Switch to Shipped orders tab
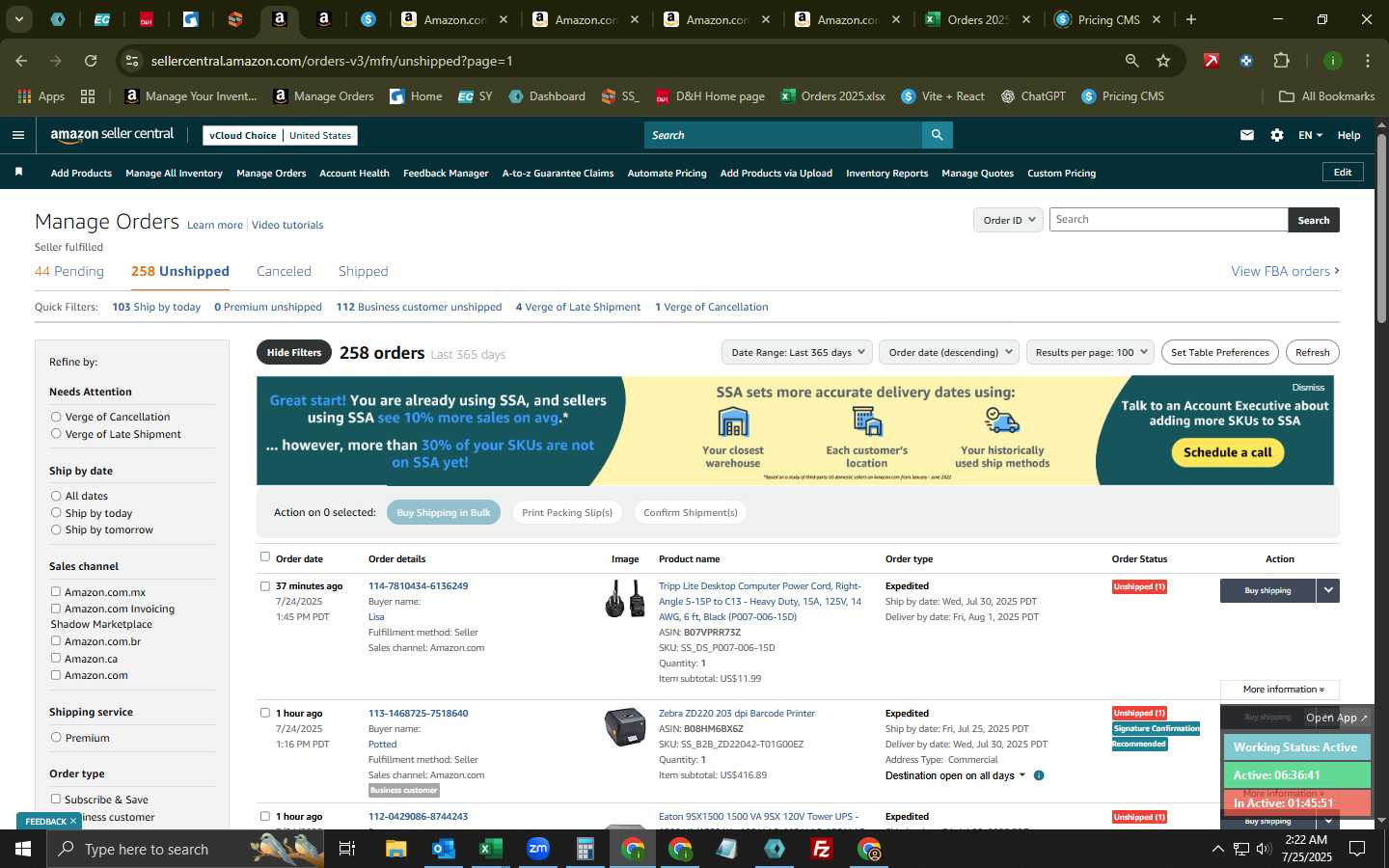Viewport: 1389px width, 868px height. coord(364,271)
